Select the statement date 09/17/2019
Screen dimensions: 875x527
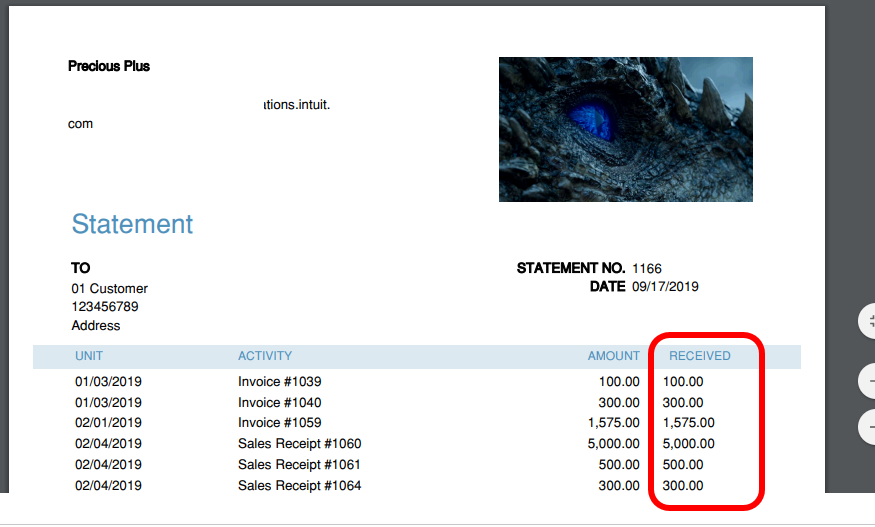tap(665, 286)
